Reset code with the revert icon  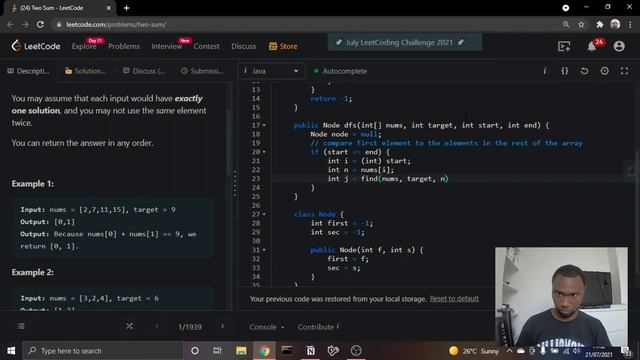[x=584, y=71]
